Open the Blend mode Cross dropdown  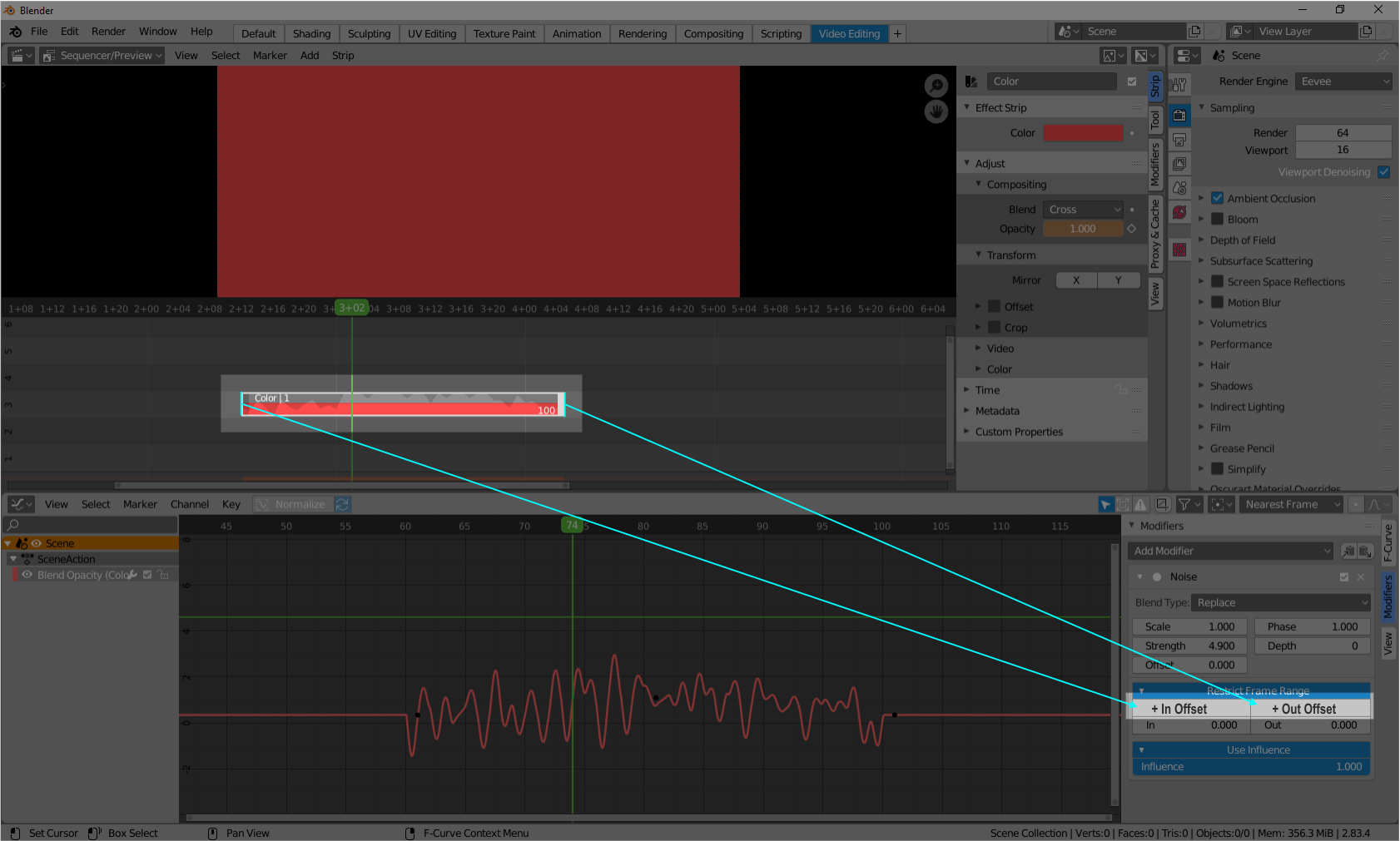[x=1083, y=210]
